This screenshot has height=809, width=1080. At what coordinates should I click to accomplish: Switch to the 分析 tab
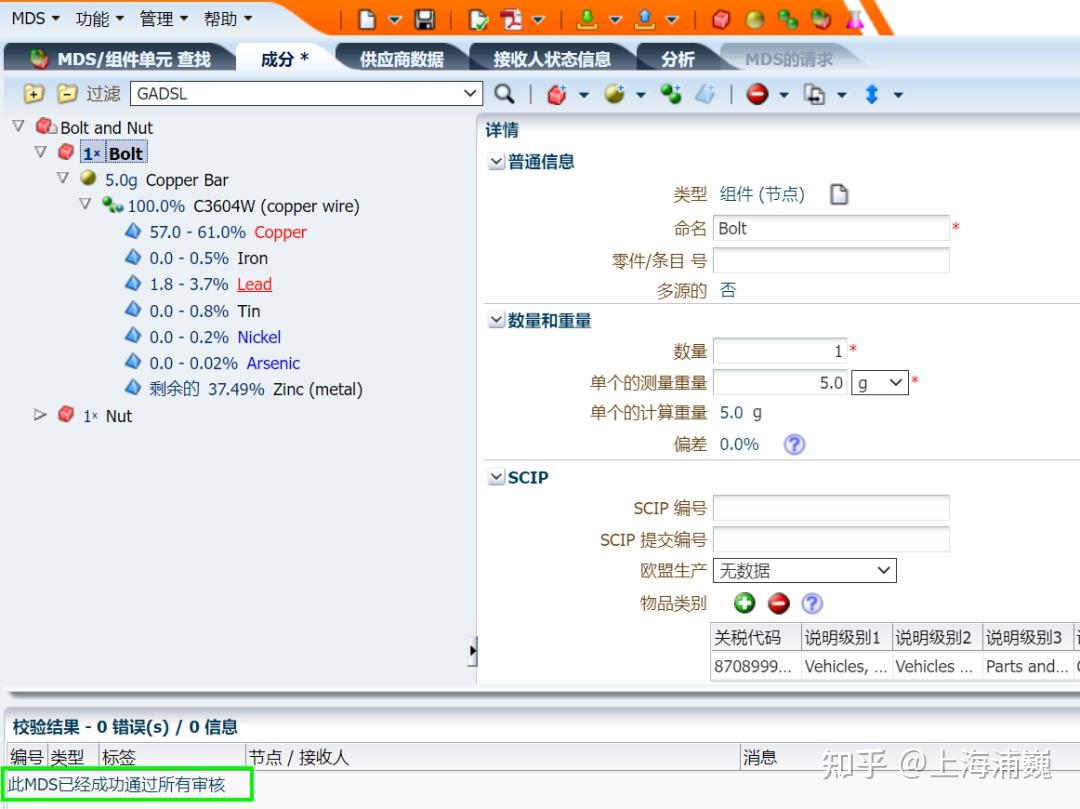676,58
